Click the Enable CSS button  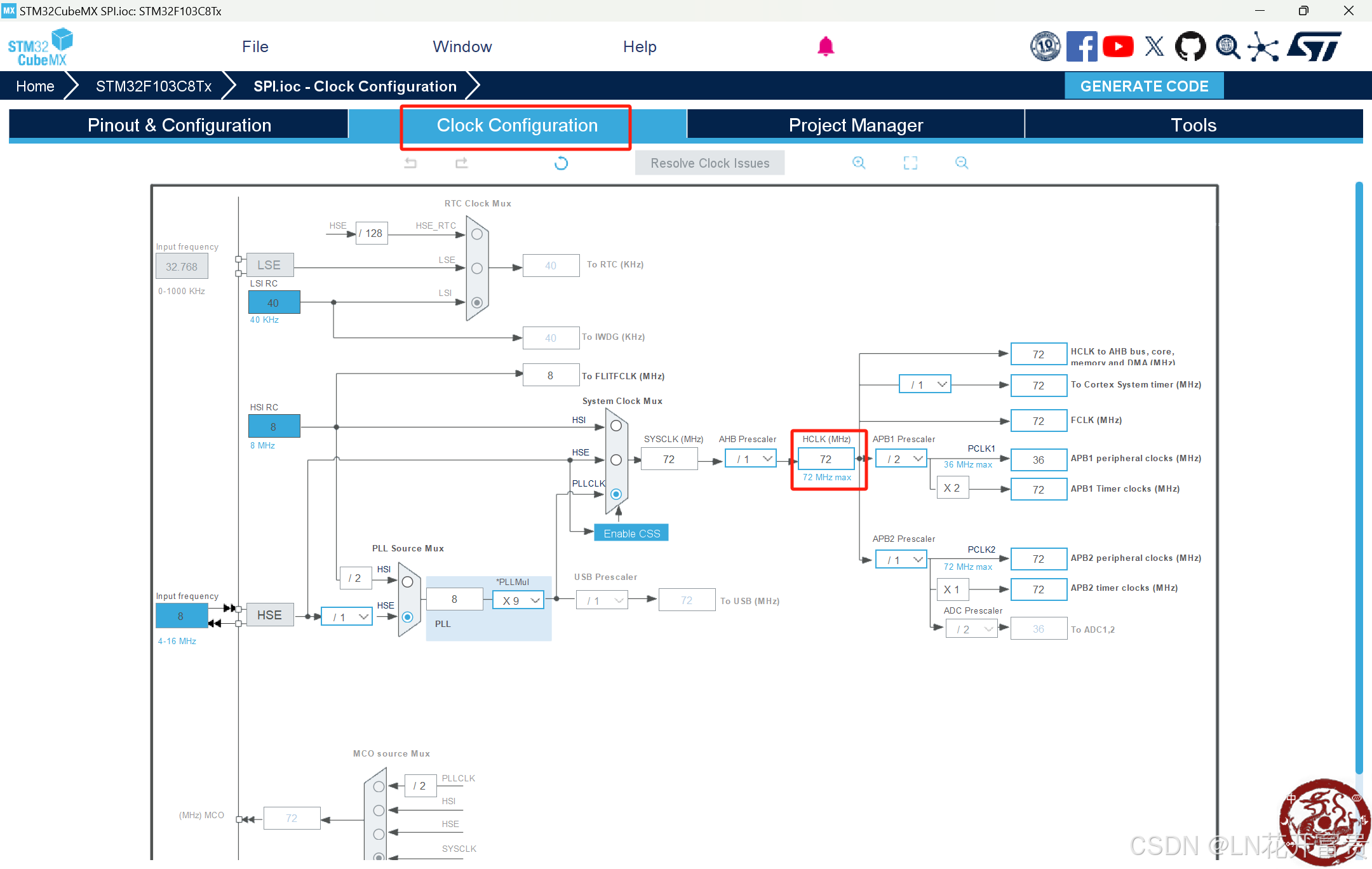tap(631, 534)
